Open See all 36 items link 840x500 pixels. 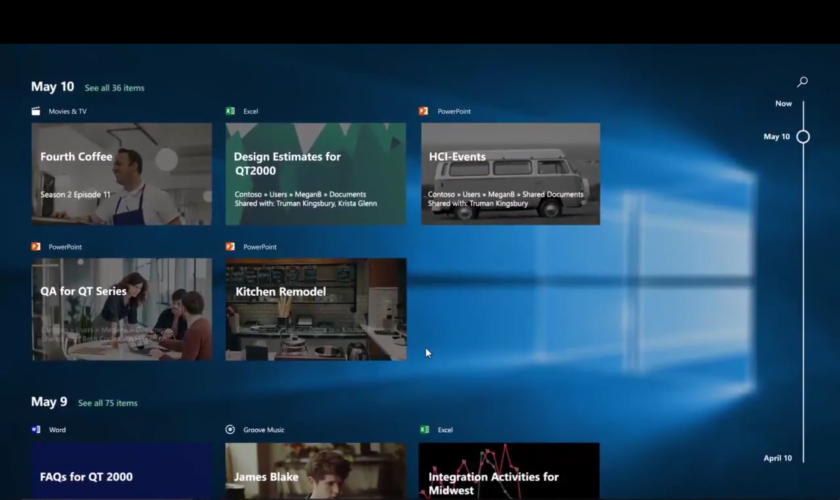(x=114, y=88)
